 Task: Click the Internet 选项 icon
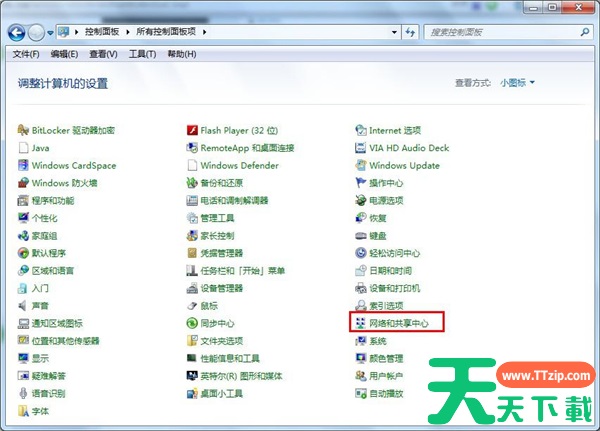tap(360, 131)
